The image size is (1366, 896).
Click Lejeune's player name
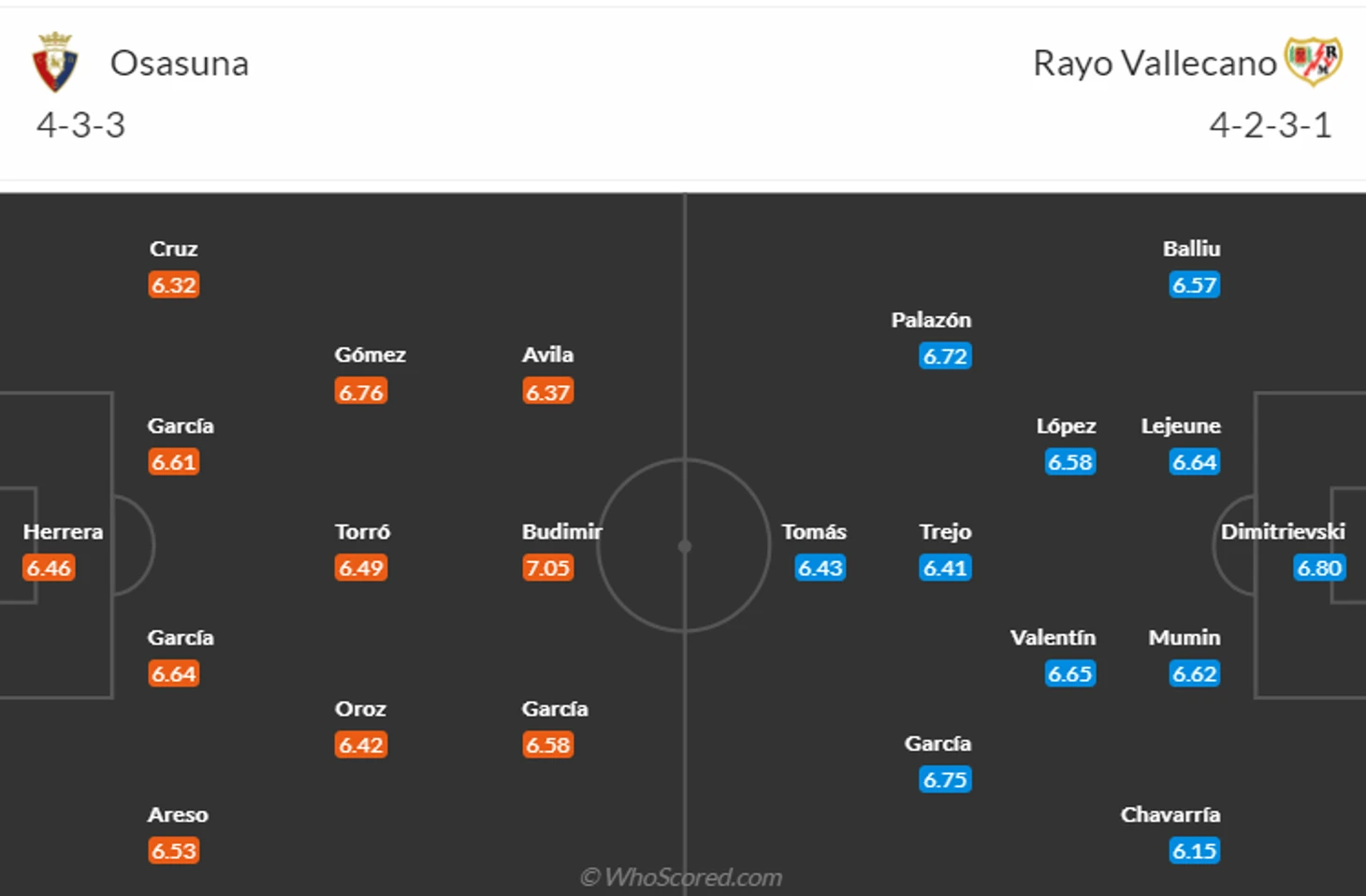pos(1181,426)
